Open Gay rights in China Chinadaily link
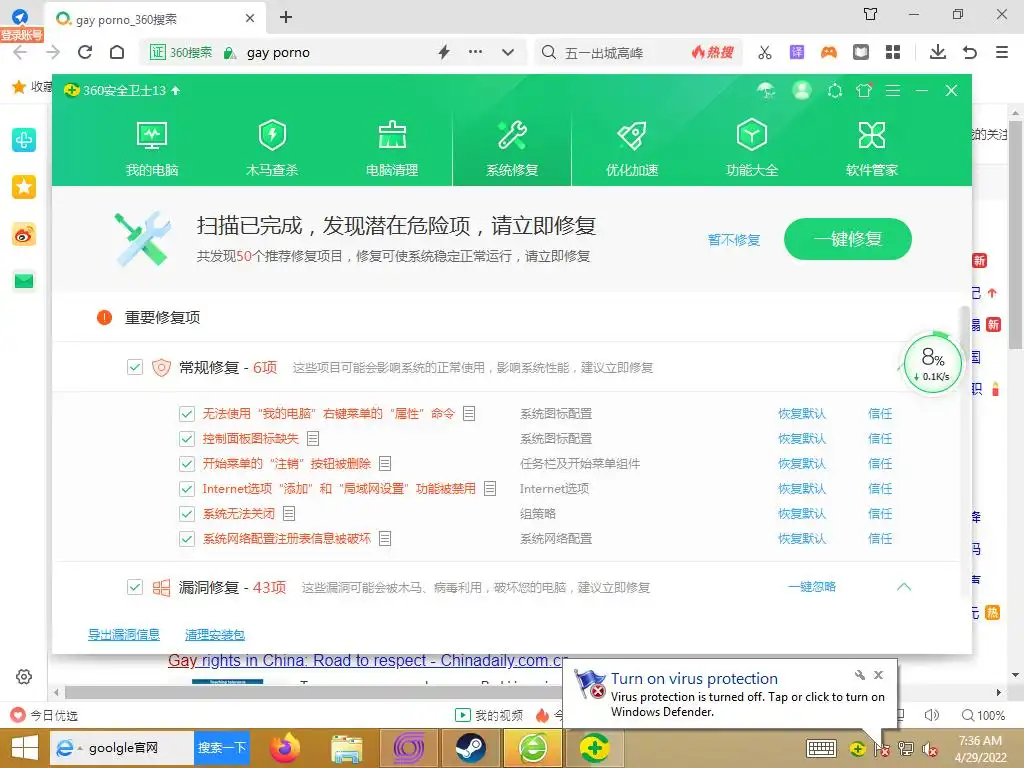This screenshot has height=768, width=1024. click(368, 660)
